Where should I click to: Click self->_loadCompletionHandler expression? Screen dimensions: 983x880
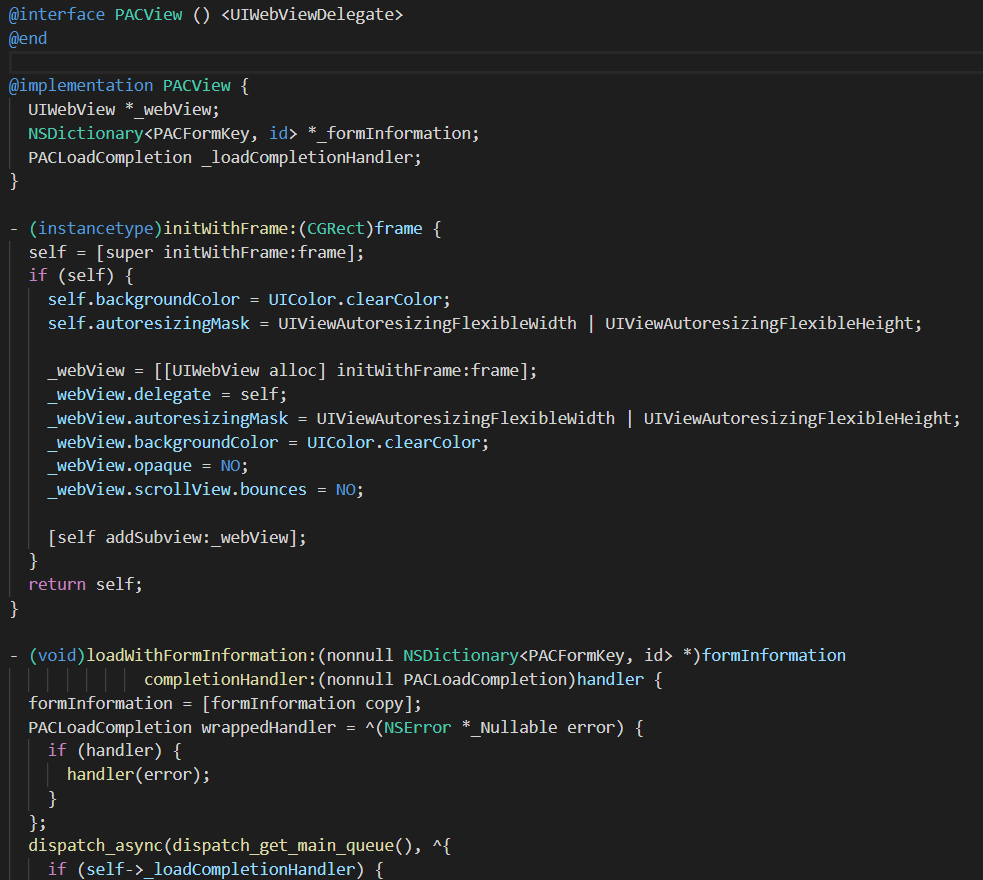[x=220, y=870]
